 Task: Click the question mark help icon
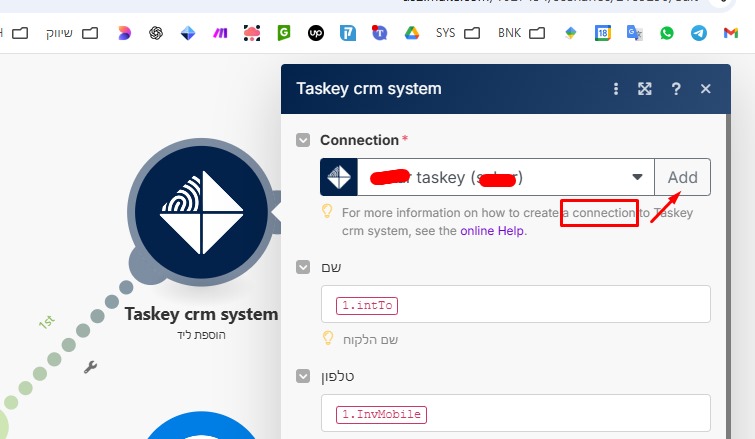pos(676,89)
